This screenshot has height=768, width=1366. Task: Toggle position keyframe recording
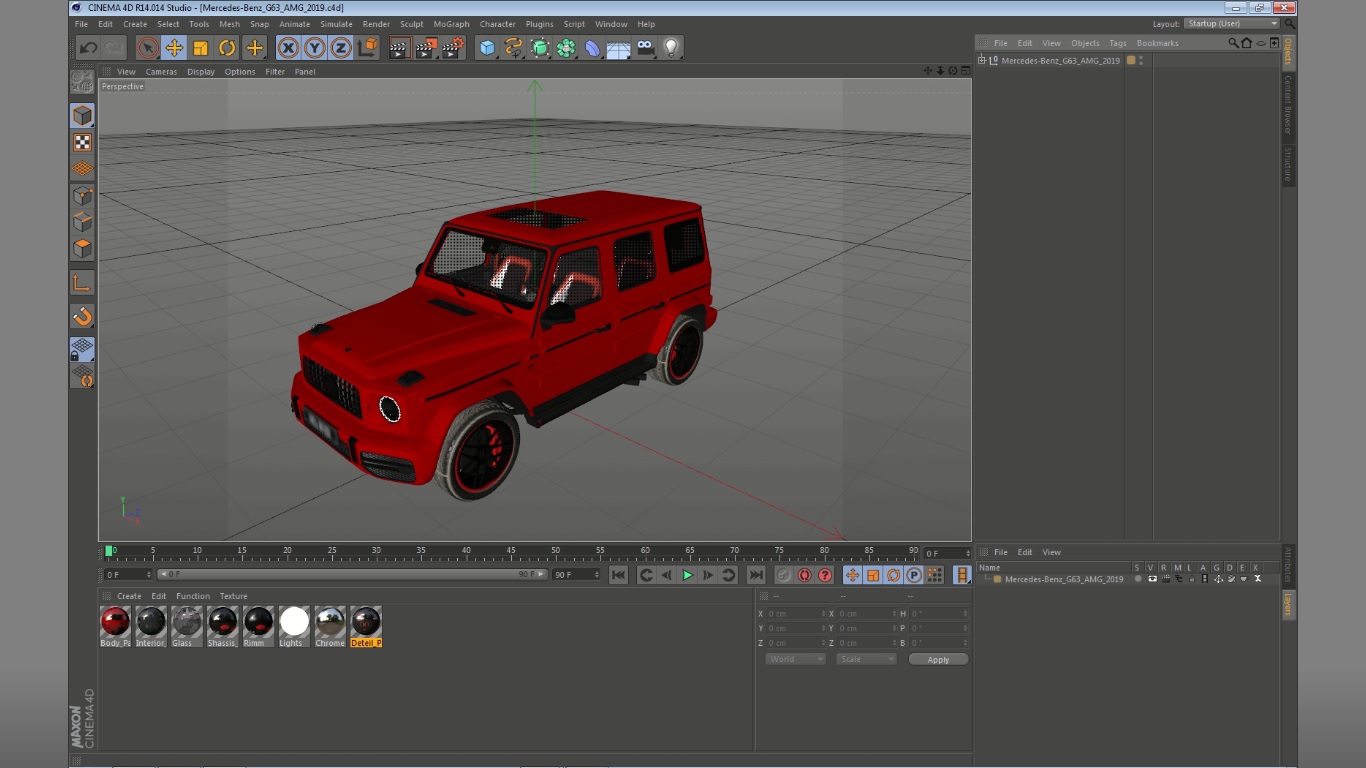click(852, 575)
